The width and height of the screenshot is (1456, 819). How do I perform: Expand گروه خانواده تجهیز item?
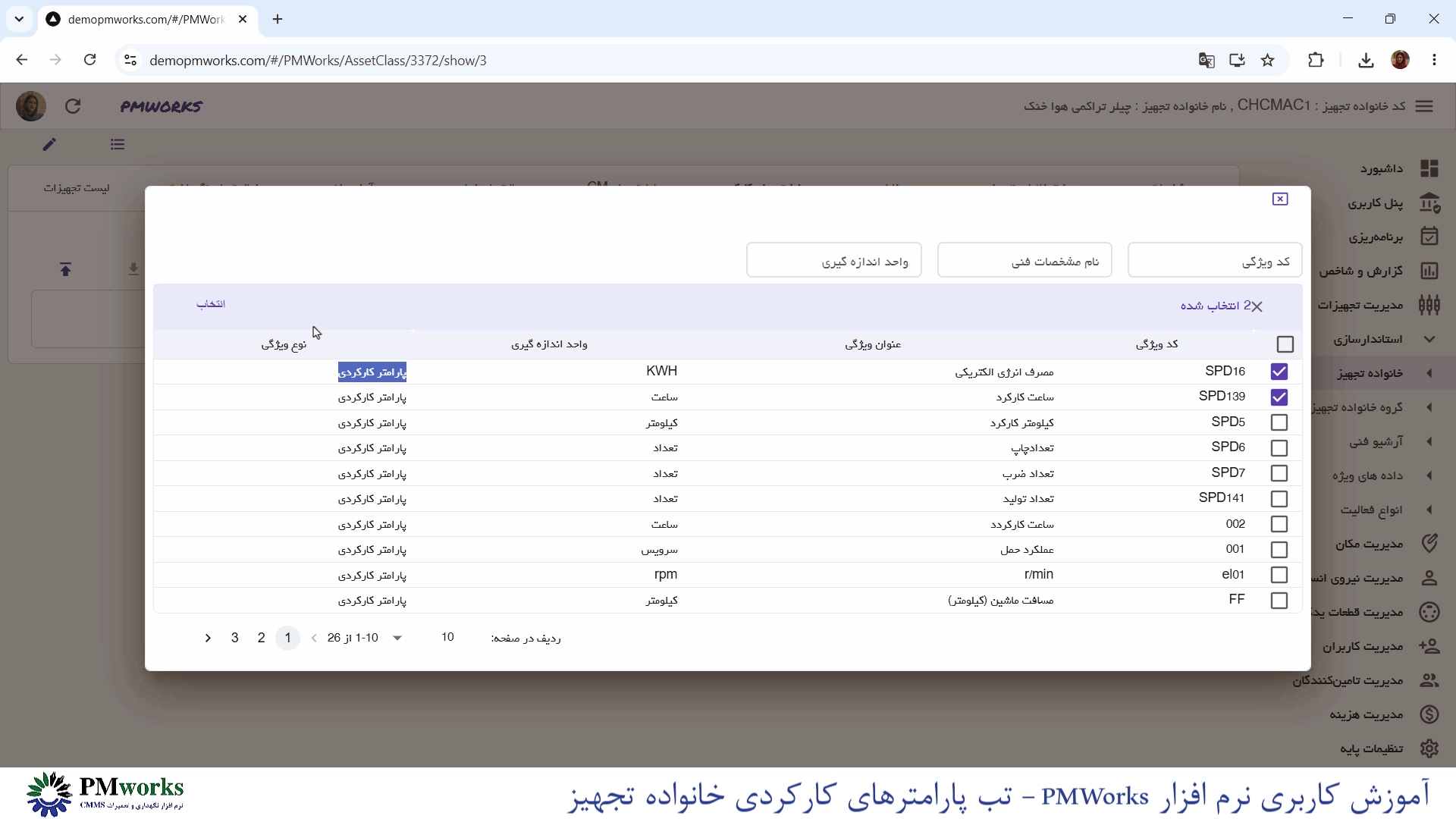(1429, 407)
